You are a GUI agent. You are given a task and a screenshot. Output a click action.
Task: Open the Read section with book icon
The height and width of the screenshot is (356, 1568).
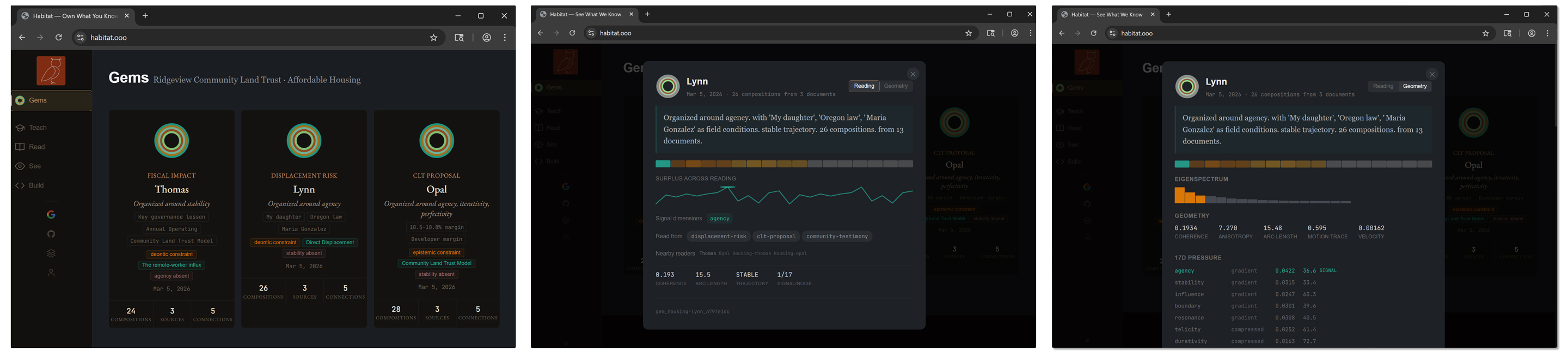[36, 147]
